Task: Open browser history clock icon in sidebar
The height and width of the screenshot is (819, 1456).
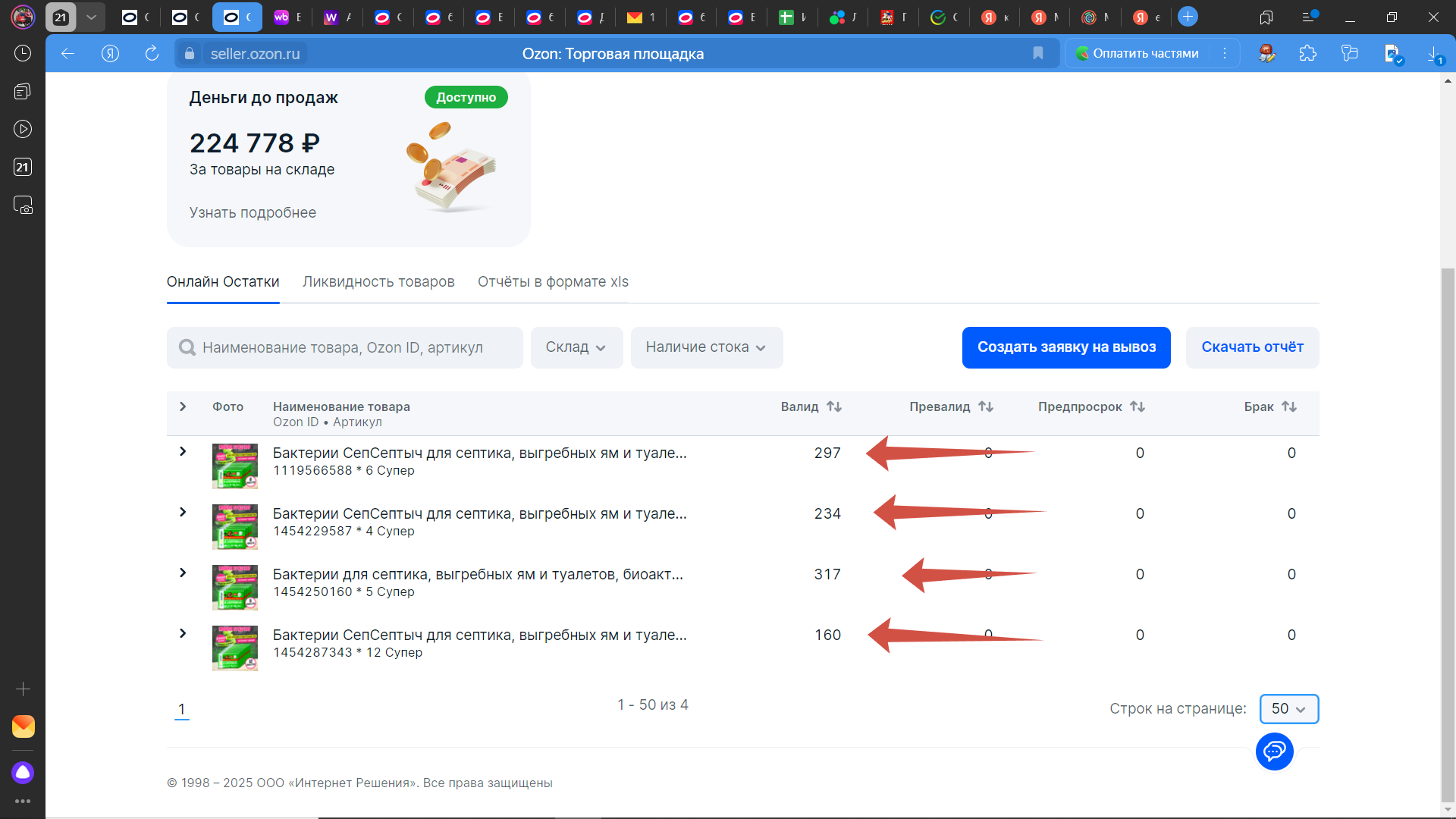Action: pos(23,53)
